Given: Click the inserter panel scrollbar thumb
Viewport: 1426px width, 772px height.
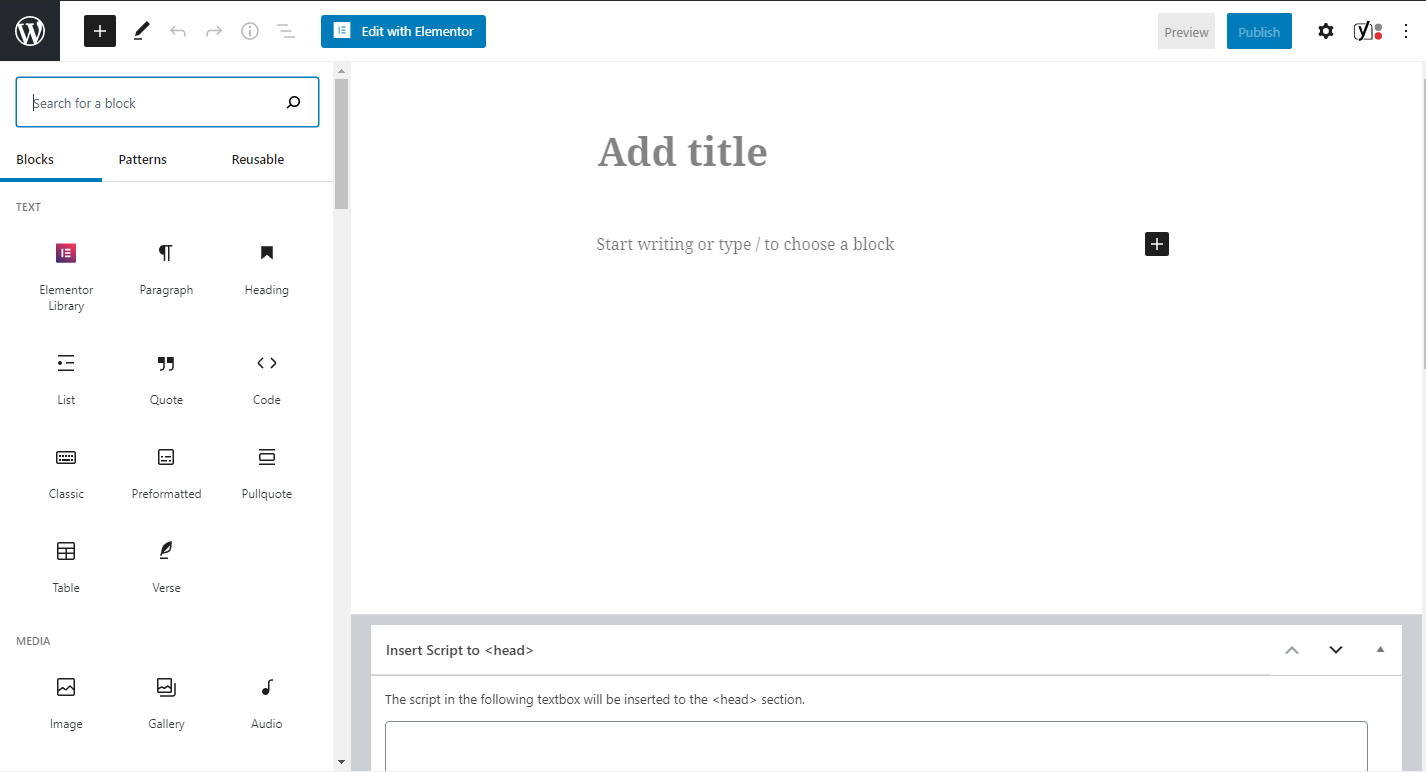Looking at the screenshot, I should click(x=341, y=143).
